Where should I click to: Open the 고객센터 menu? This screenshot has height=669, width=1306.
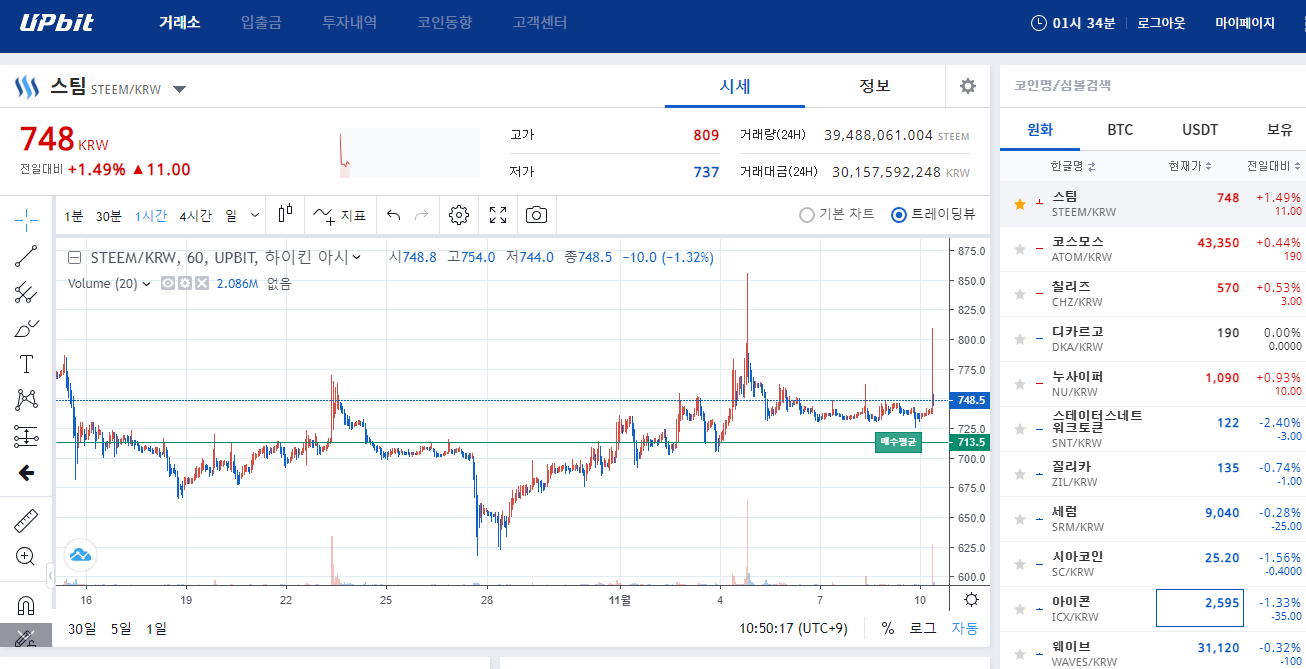point(540,22)
